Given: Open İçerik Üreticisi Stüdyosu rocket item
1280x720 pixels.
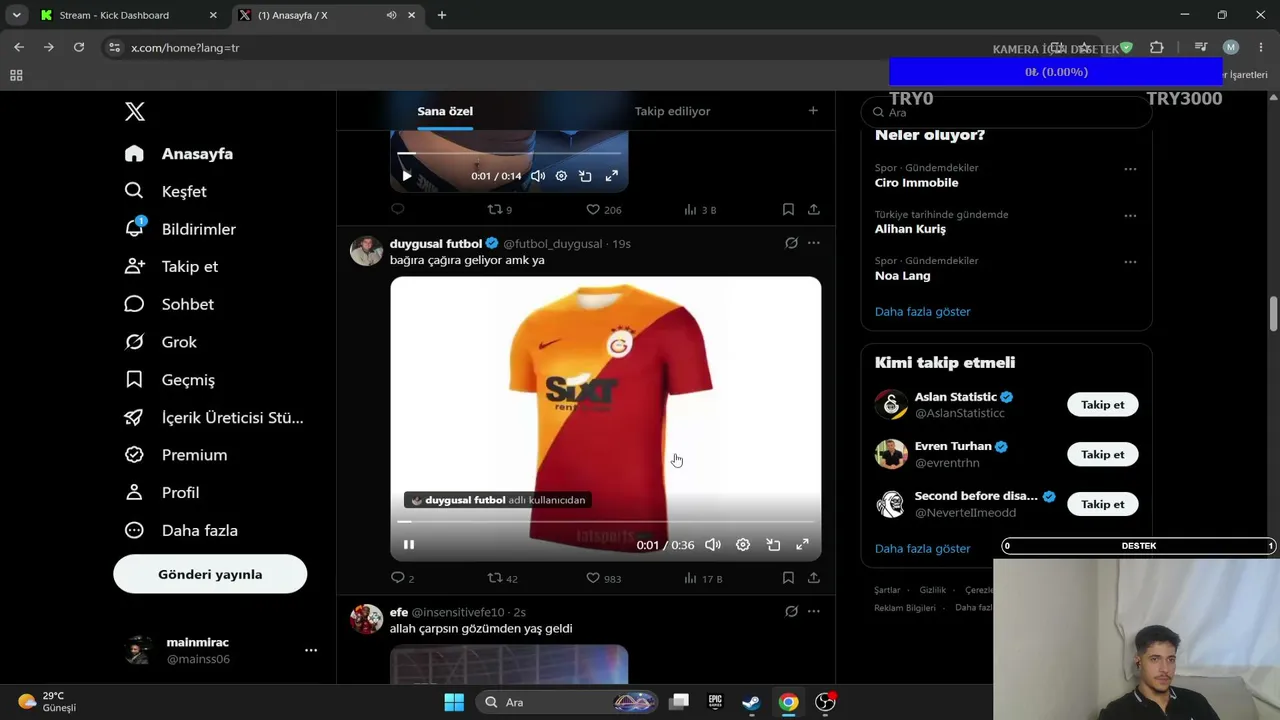Looking at the screenshot, I should pyautogui.click(x=213, y=417).
